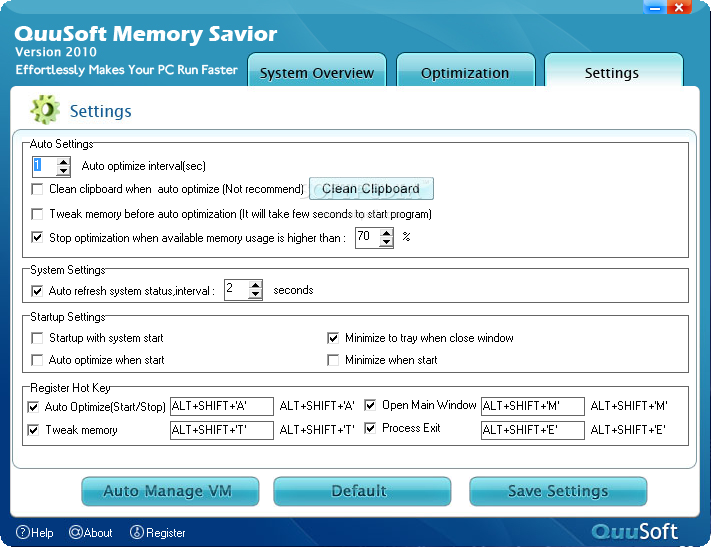Enable Auto optimize when start

[x=37, y=360]
